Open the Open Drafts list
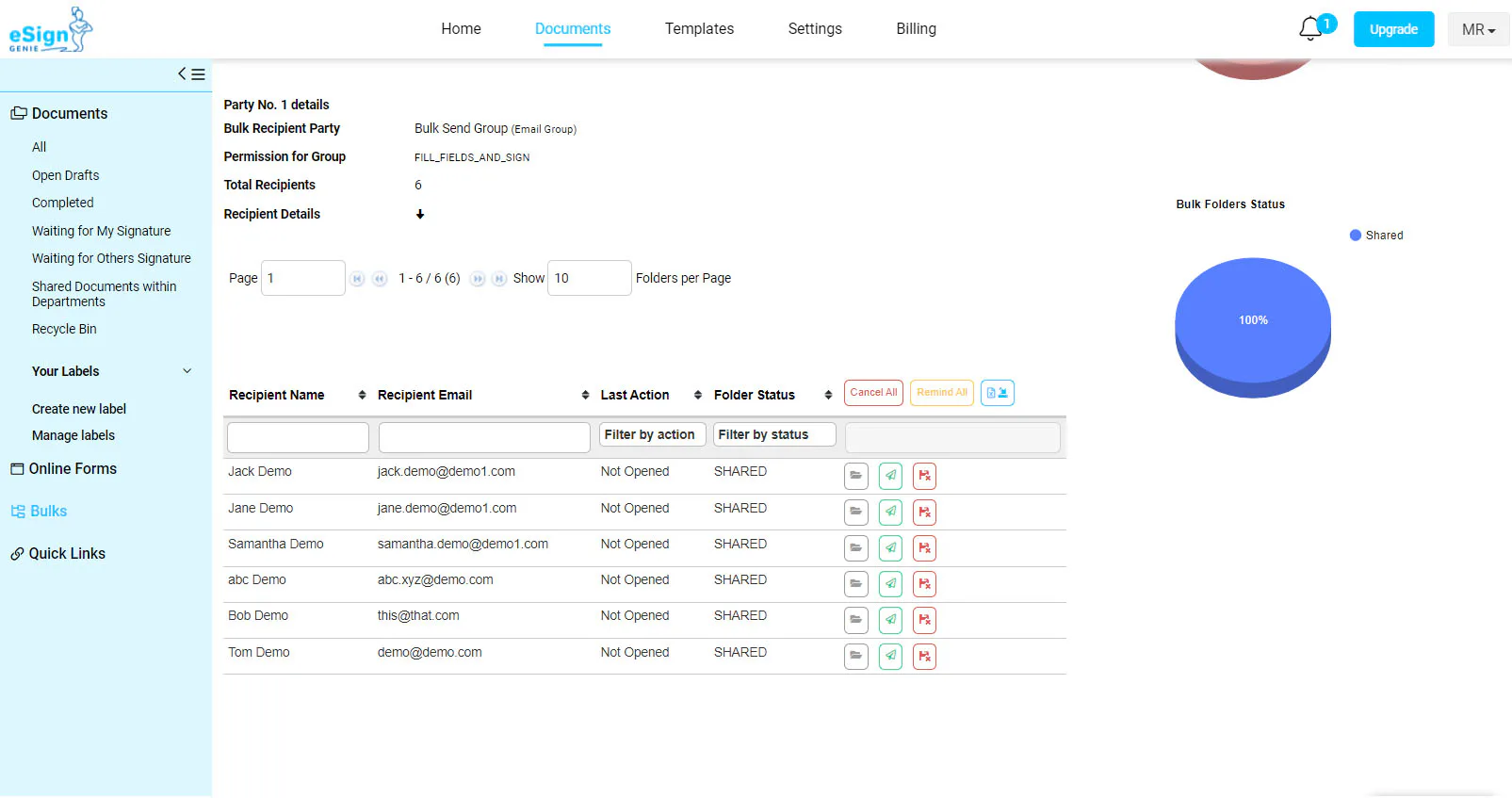 tap(65, 175)
